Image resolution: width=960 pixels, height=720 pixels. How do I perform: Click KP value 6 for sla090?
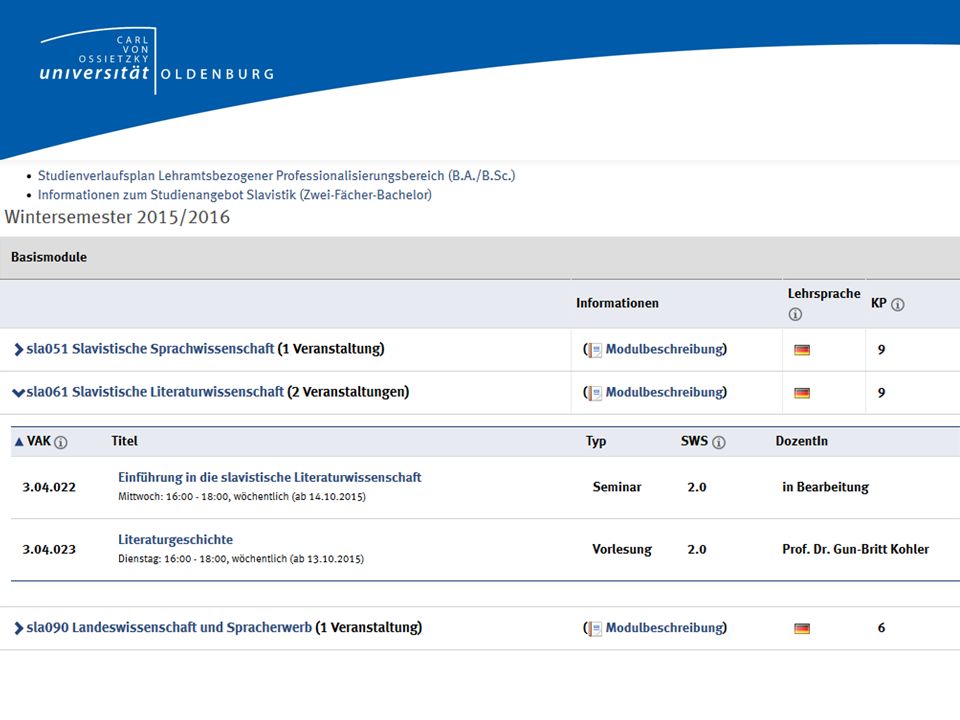coord(881,628)
